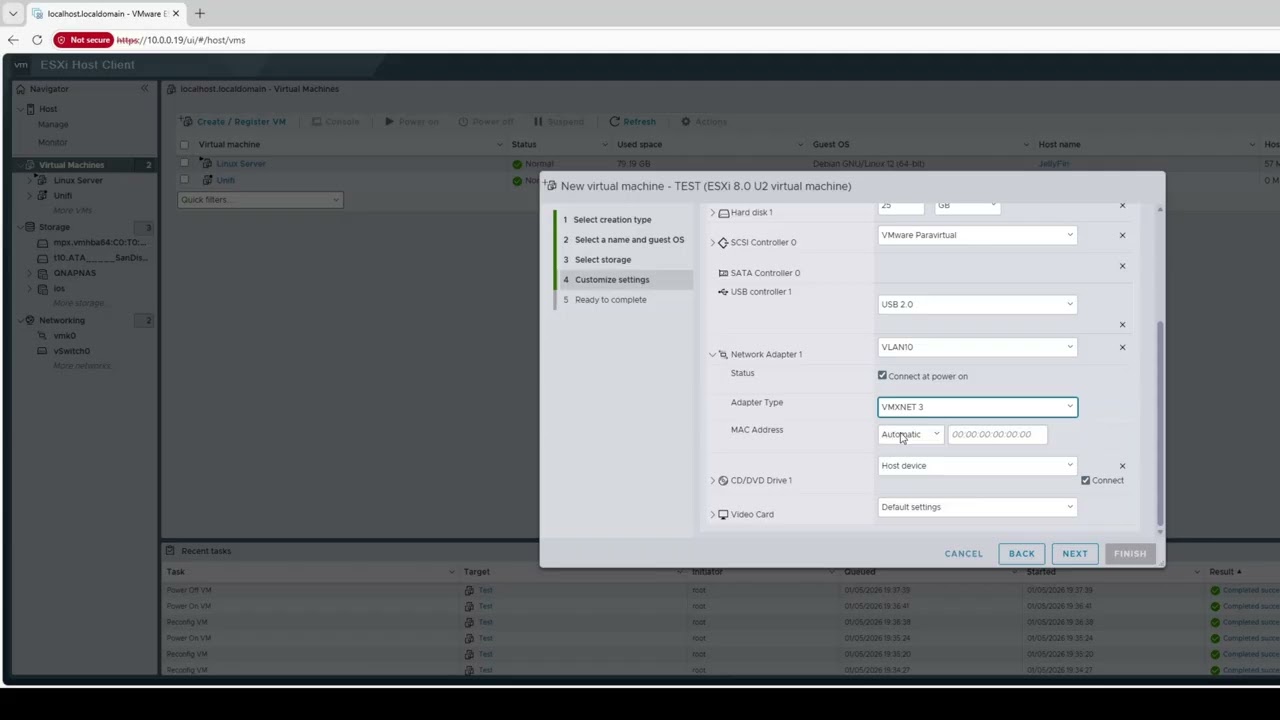
Task: Collapse the Navigator panel with double-chevron icon
Action: click(x=144, y=89)
